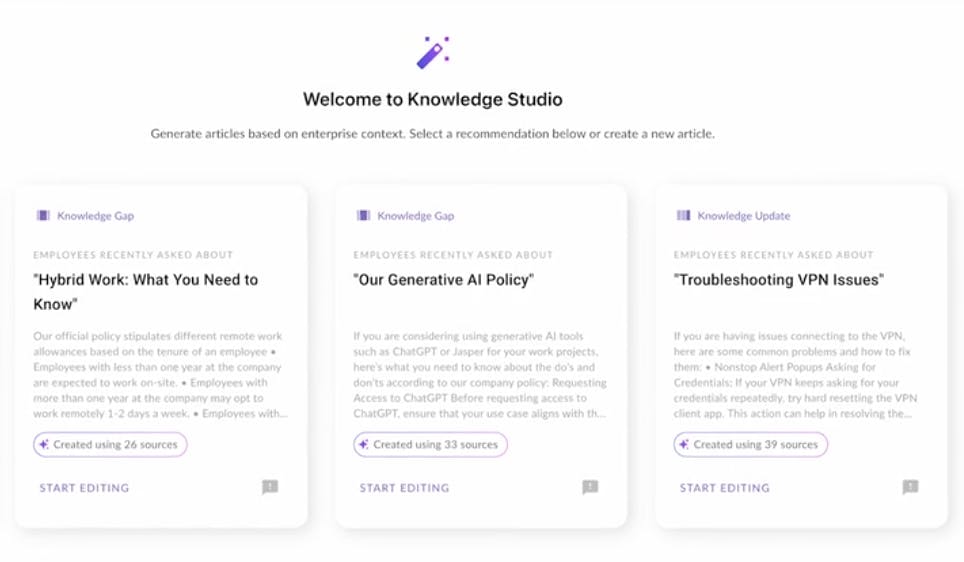
Task: Click the sparkle icon beside 39 sources
Action: tap(684, 444)
